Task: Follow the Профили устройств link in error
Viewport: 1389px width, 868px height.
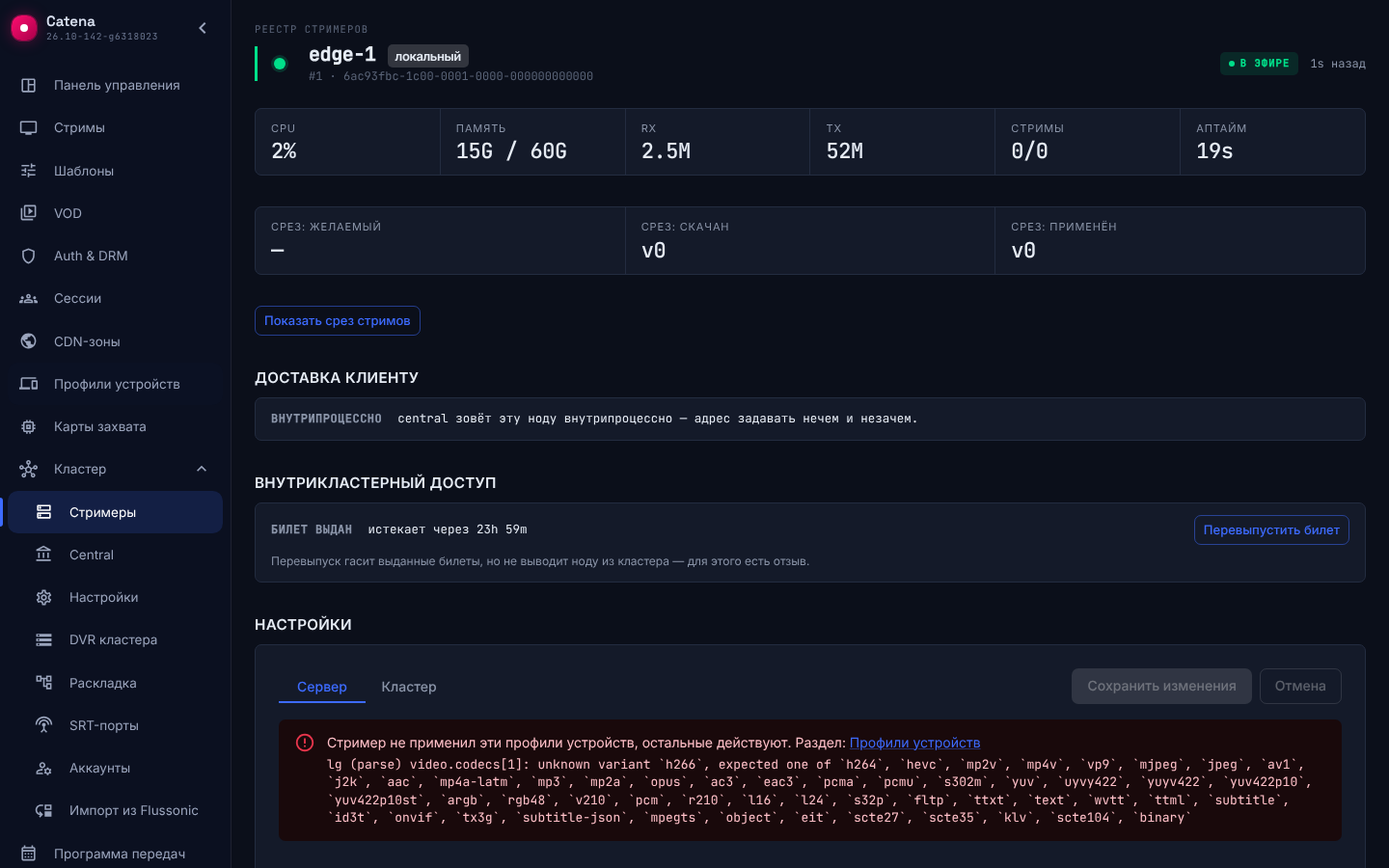Action: (914, 743)
